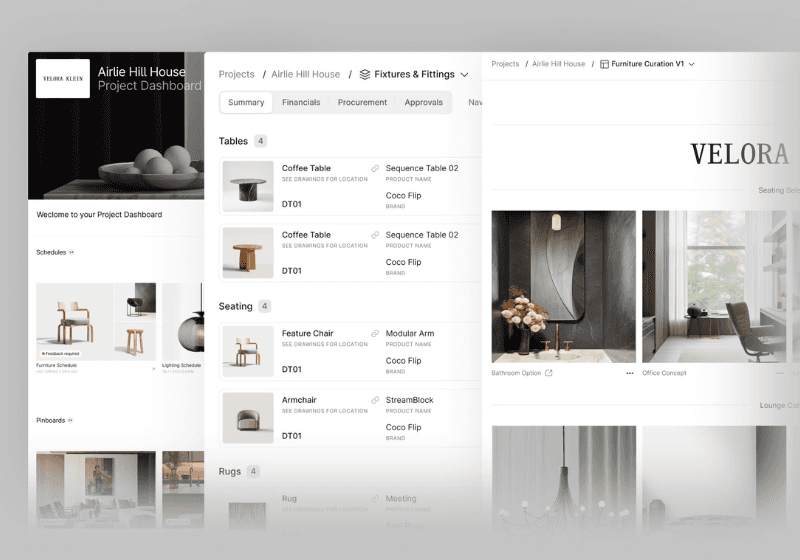Viewport: 800px width, 560px height.
Task: Click the Rugs section heading
Action: tap(230, 472)
